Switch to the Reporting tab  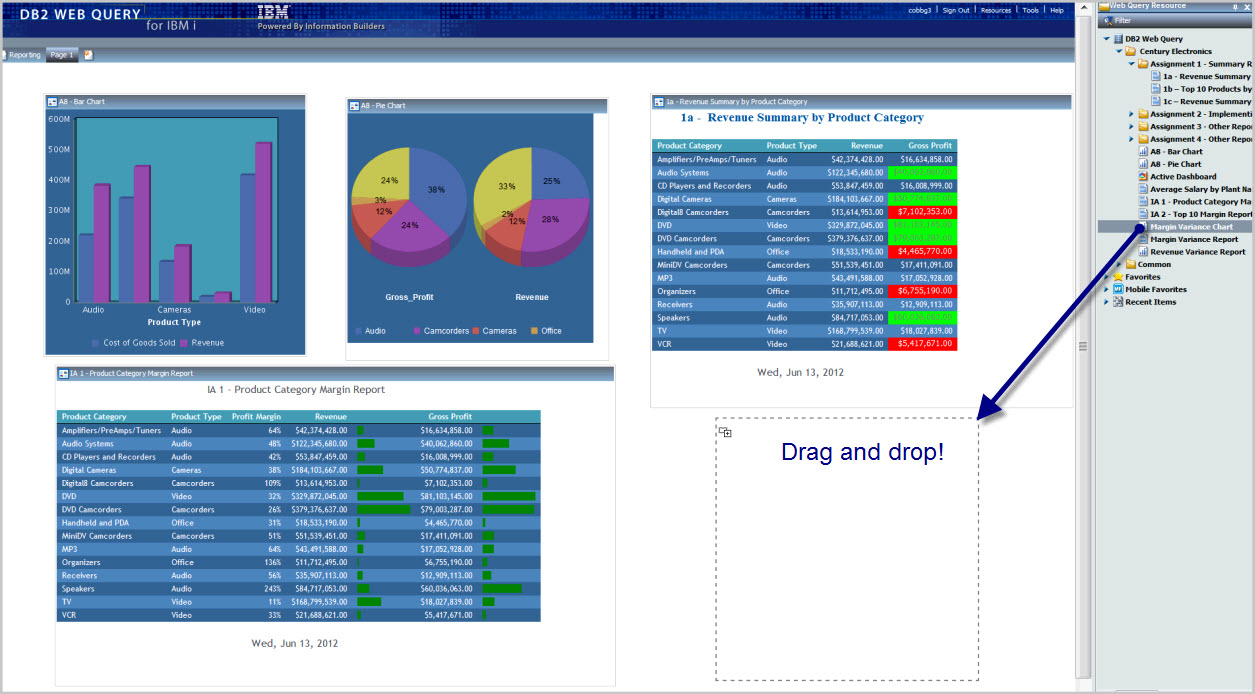(x=22, y=55)
